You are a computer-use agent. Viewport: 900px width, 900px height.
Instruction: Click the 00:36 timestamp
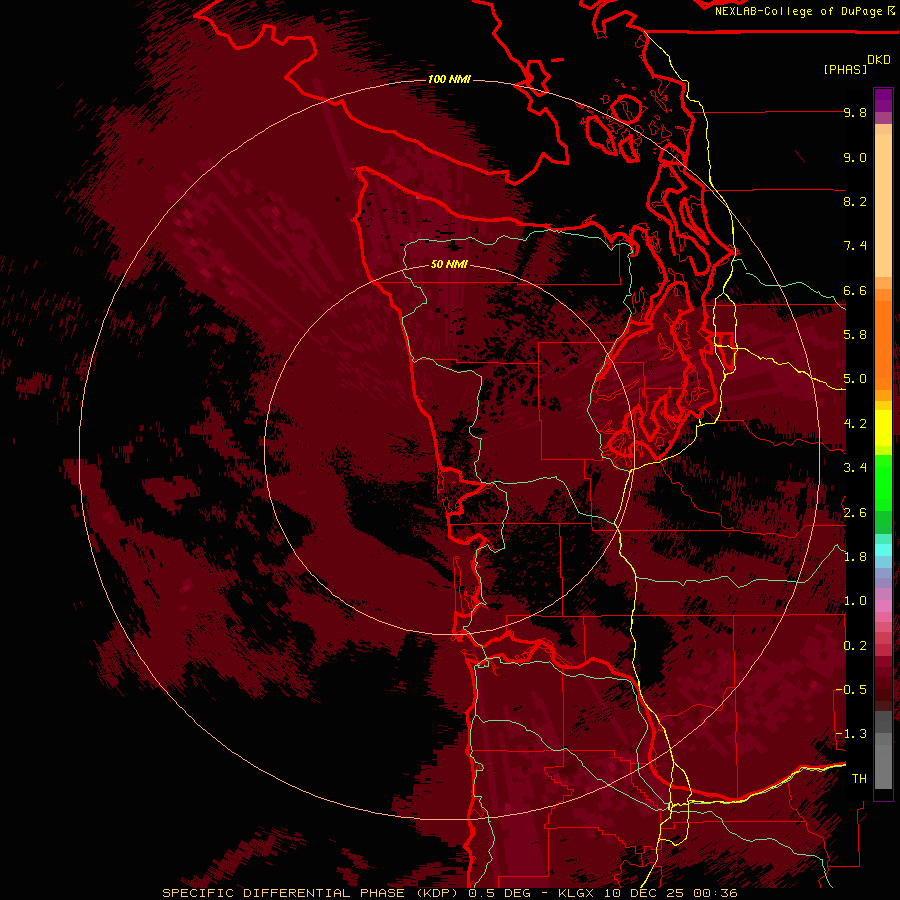pos(715,893)
